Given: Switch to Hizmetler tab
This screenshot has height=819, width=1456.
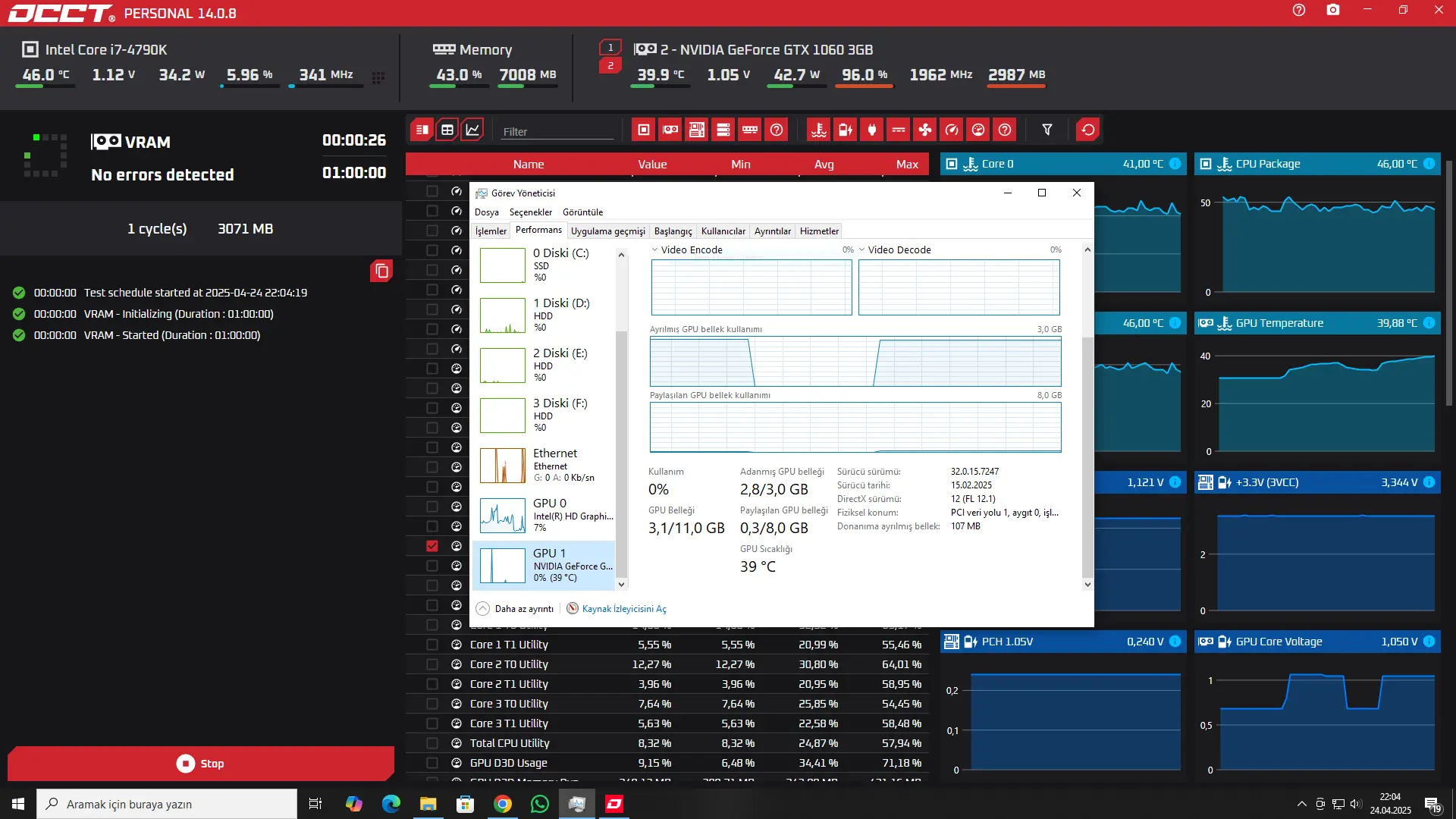Looking at the screenshot, I should click(819, 231).
